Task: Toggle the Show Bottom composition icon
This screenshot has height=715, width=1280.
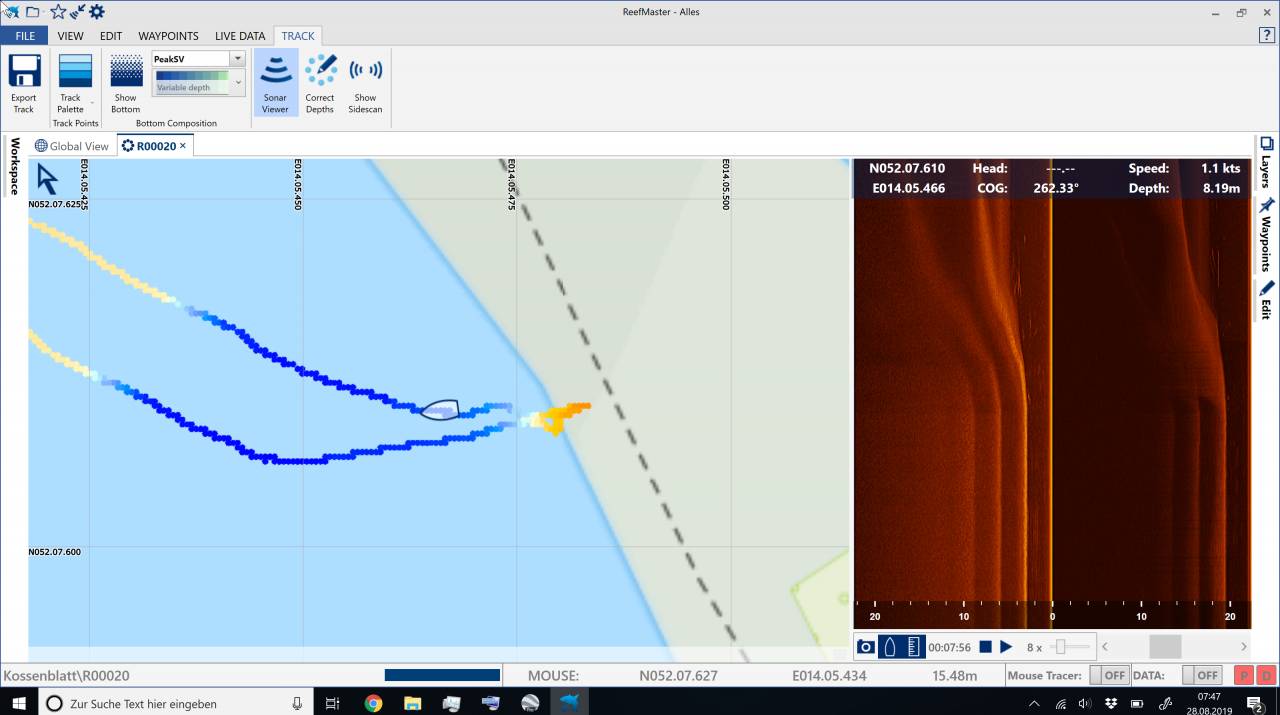Action: [126, 73]
